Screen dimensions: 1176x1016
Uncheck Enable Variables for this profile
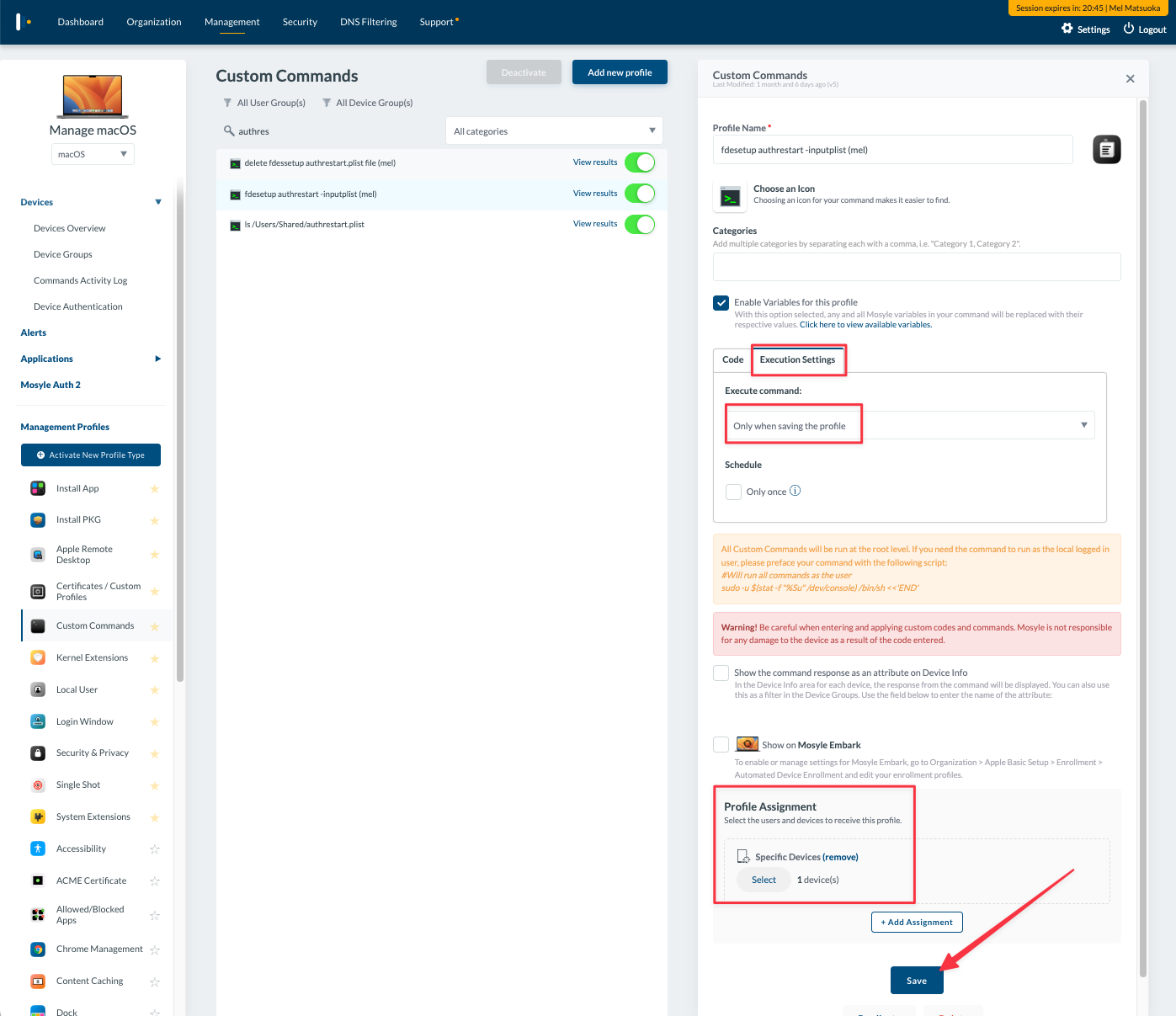721,303
